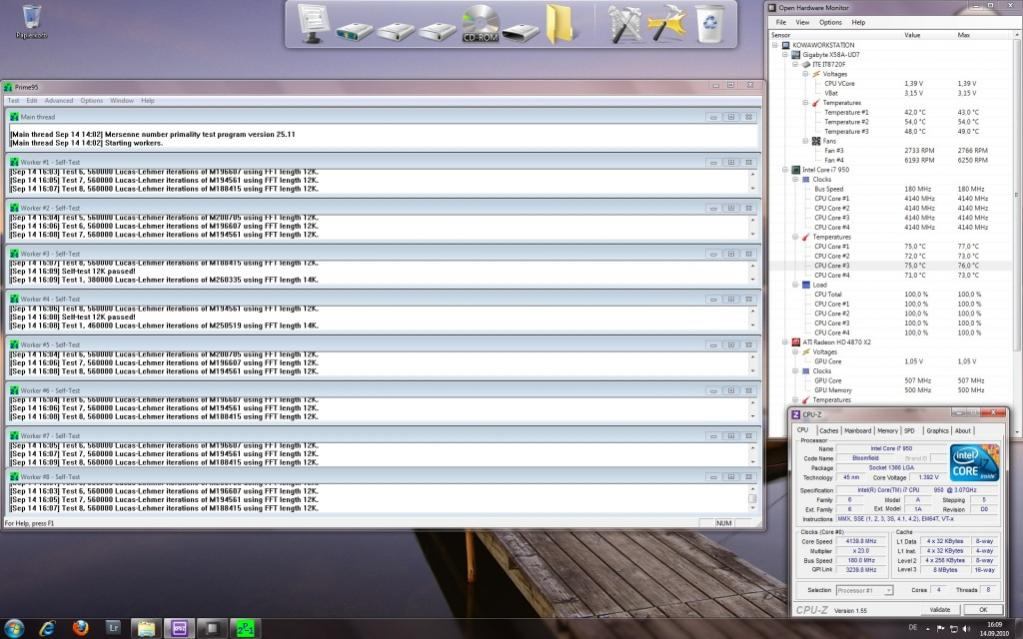Viewport: 1023px width, 639px height.
Task: Switch to Caches tab in CPU-Z
Action: point(829,431)
